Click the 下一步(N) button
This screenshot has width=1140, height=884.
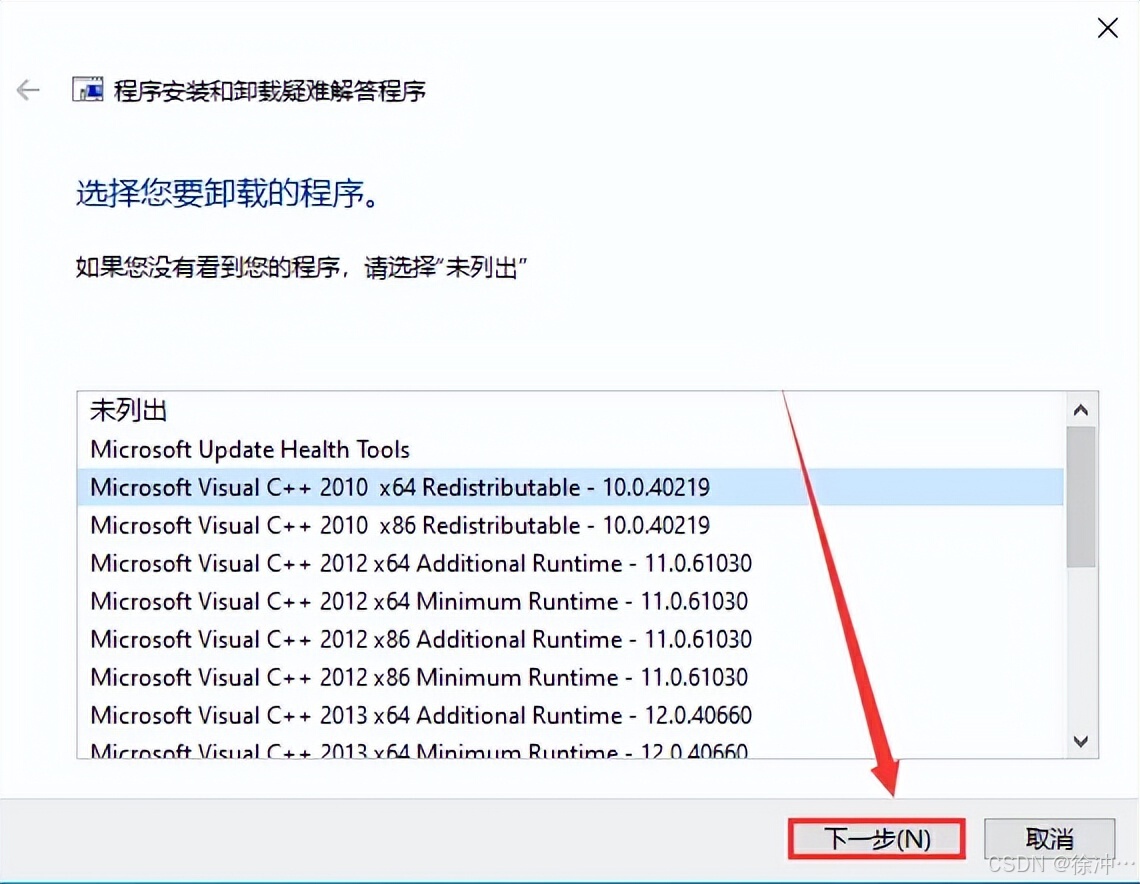tap(877, 839)
